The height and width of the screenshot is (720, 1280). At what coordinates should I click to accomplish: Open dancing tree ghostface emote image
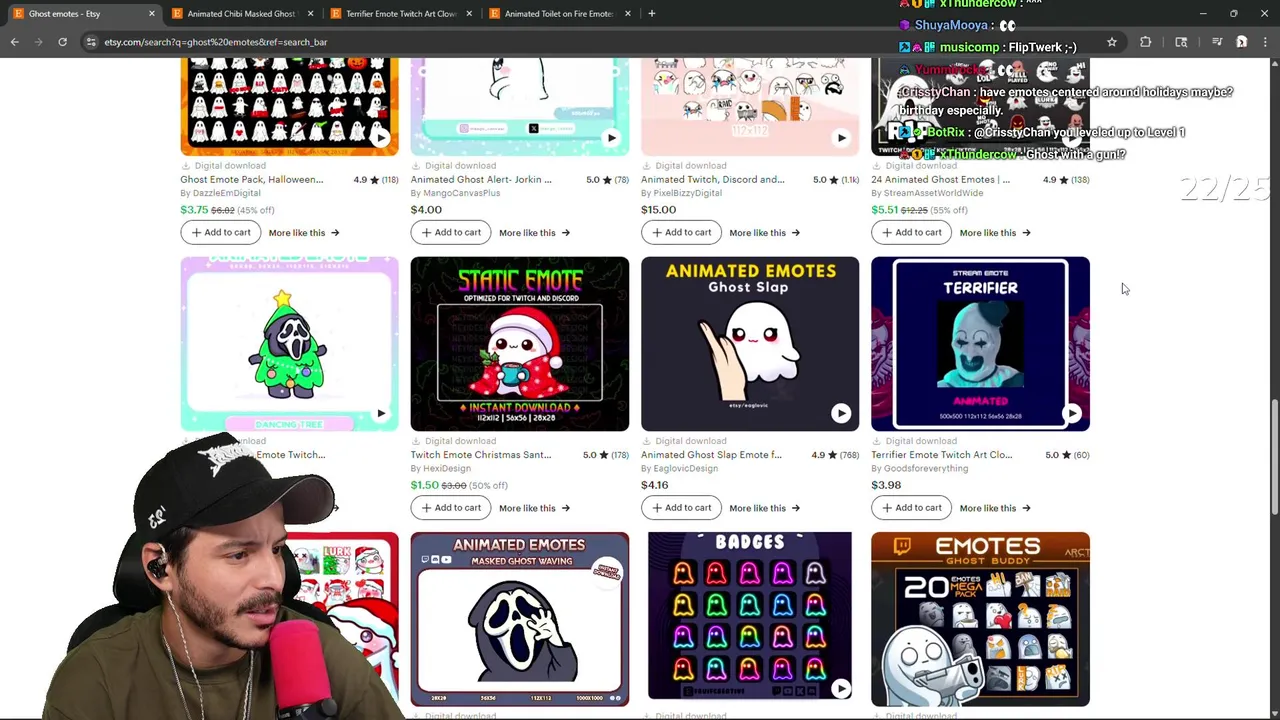click(x=289, y=344)
